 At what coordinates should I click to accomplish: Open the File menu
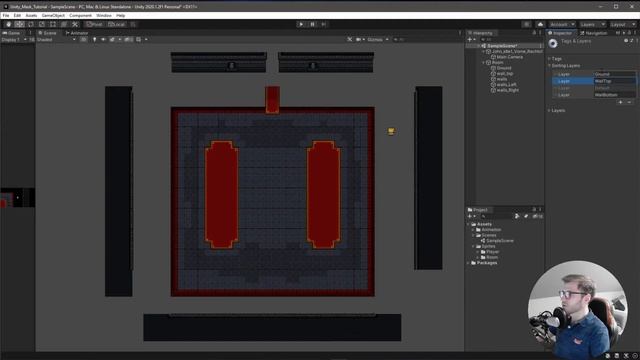tap(6, 16)
